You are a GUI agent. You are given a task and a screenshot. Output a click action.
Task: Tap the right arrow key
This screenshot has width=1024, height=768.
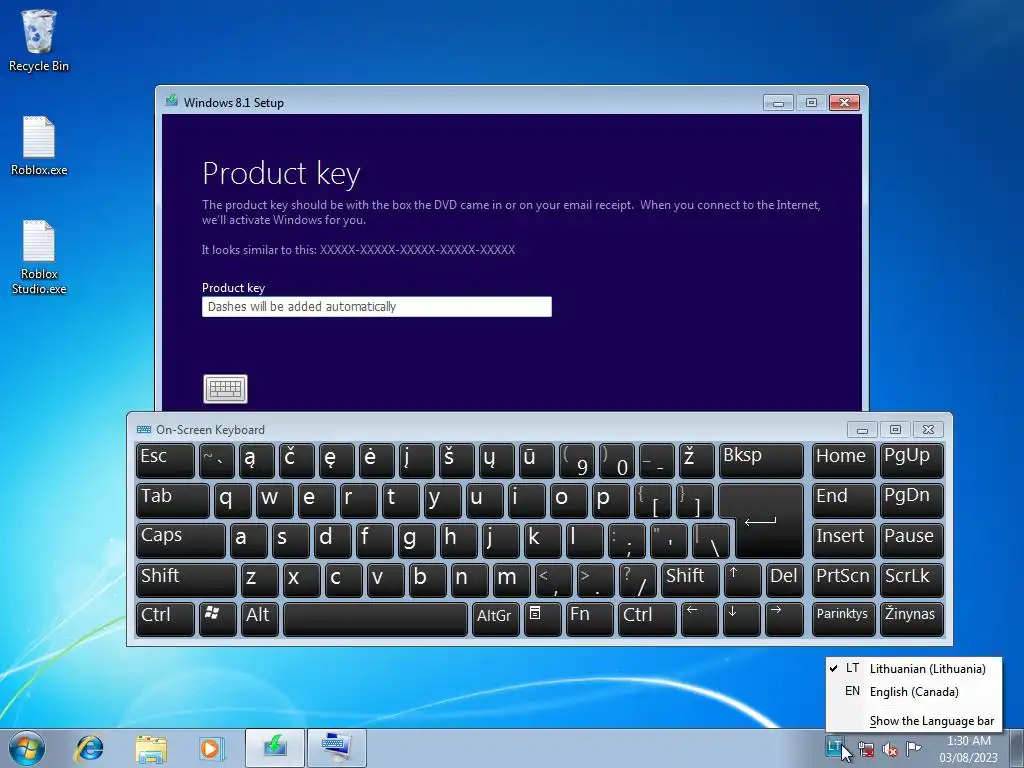click(784, 619)
